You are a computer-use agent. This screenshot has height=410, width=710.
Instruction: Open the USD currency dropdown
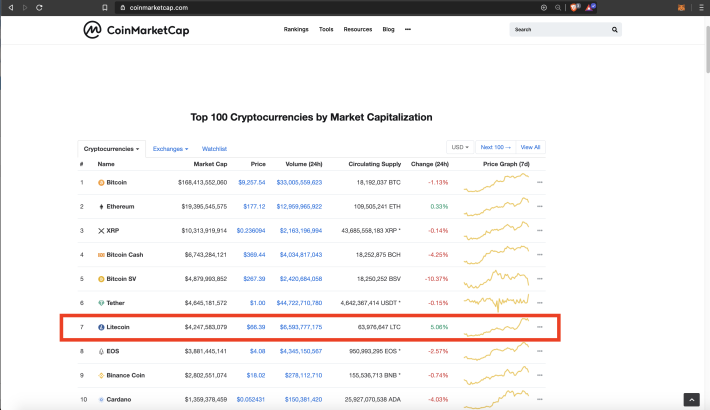click(x=460, y=147)
